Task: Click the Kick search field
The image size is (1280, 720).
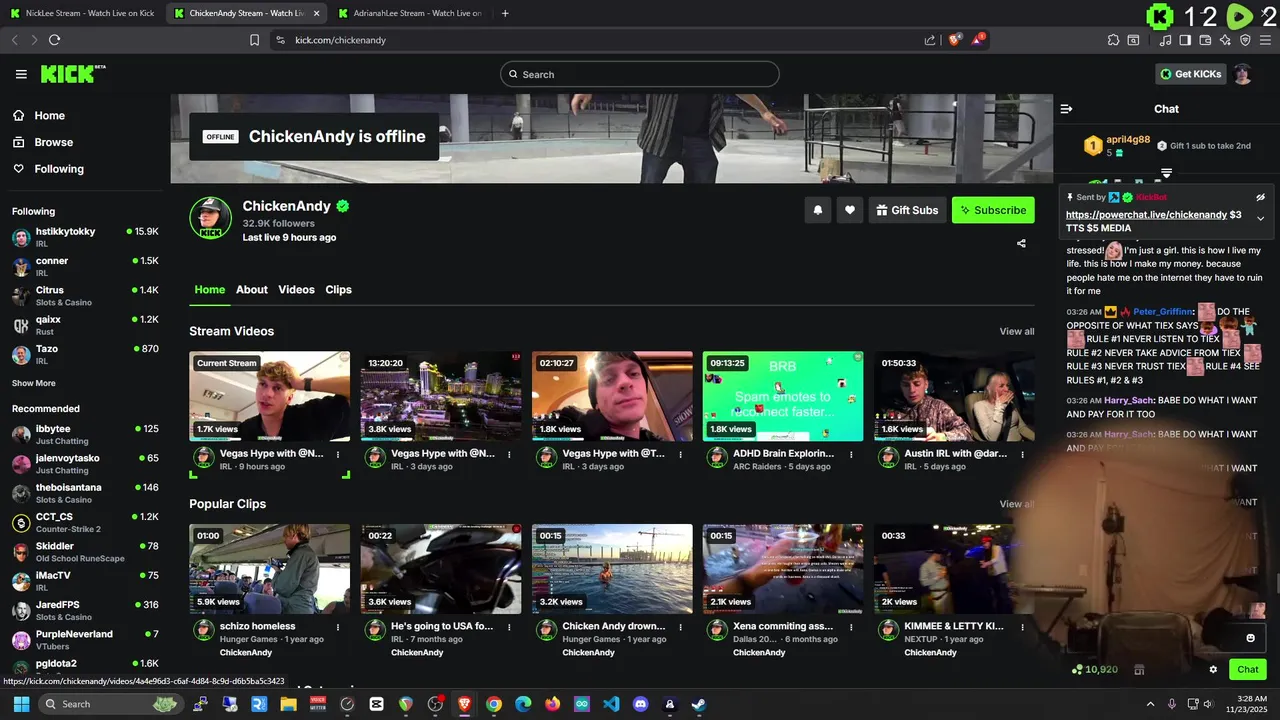Action: click(x=640, y=74)
